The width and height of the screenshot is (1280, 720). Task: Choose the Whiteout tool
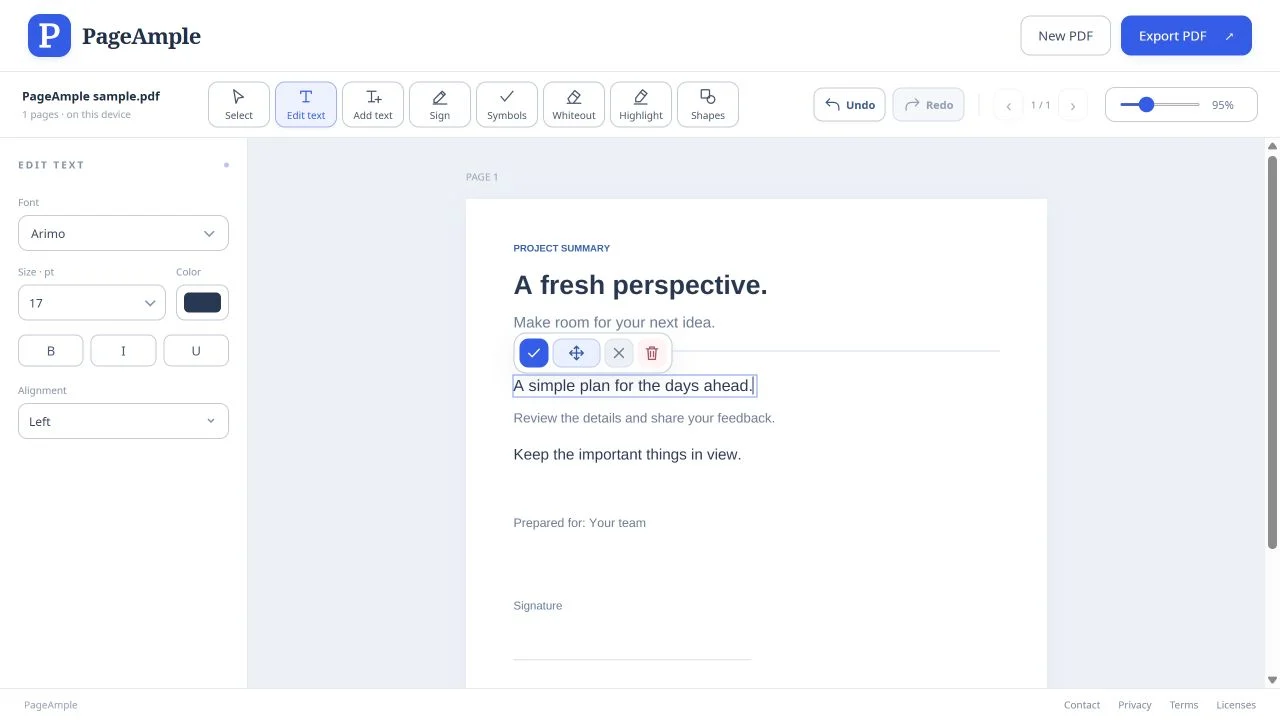click(x=574, y=104)
